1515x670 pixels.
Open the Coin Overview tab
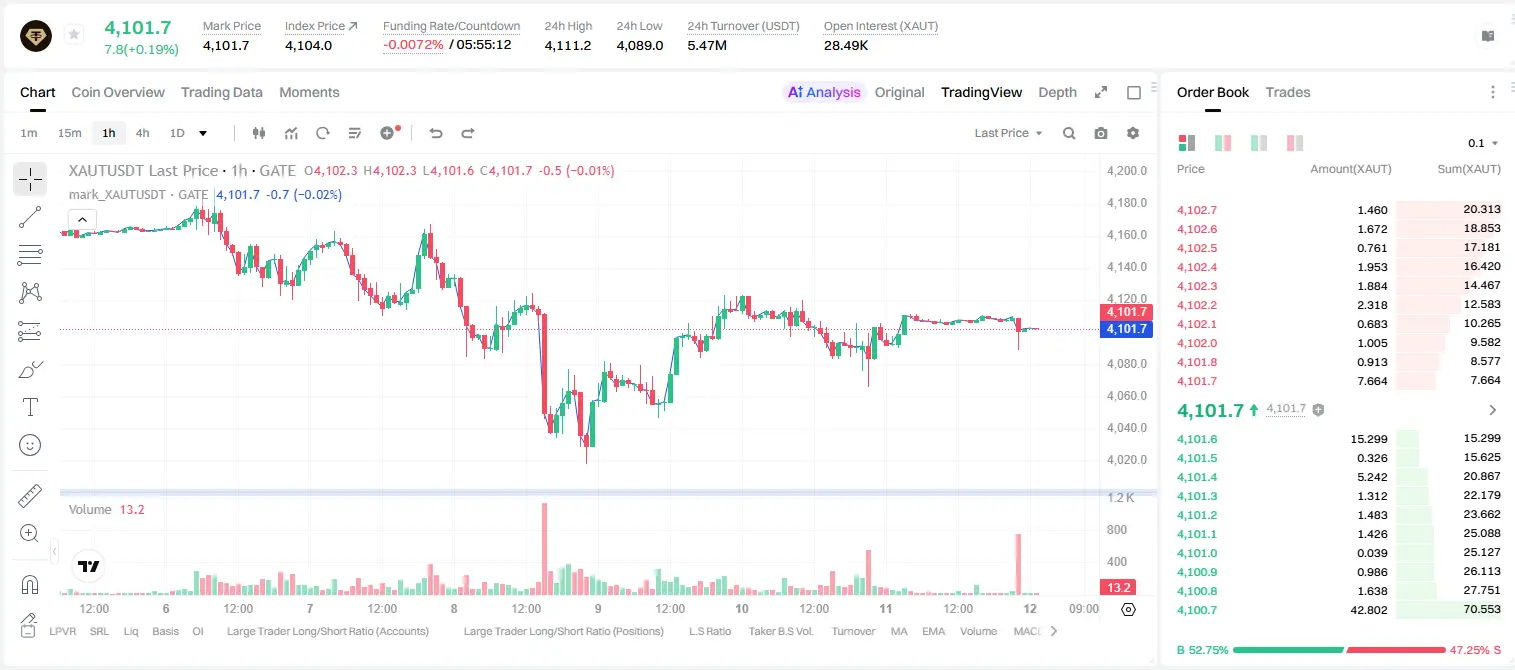click(x=118, y=92)
